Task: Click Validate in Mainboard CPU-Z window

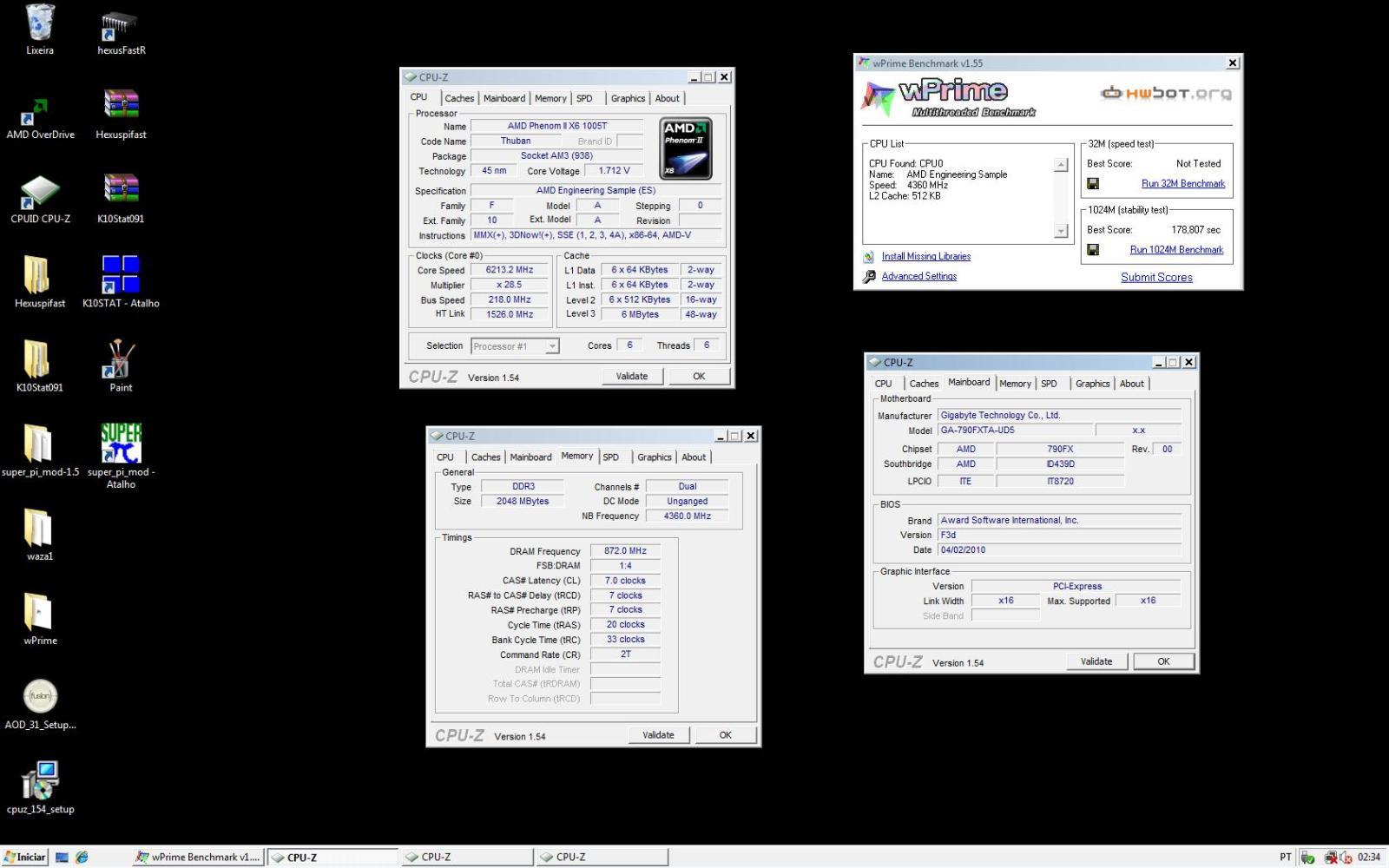Action: pos(1096,661)
